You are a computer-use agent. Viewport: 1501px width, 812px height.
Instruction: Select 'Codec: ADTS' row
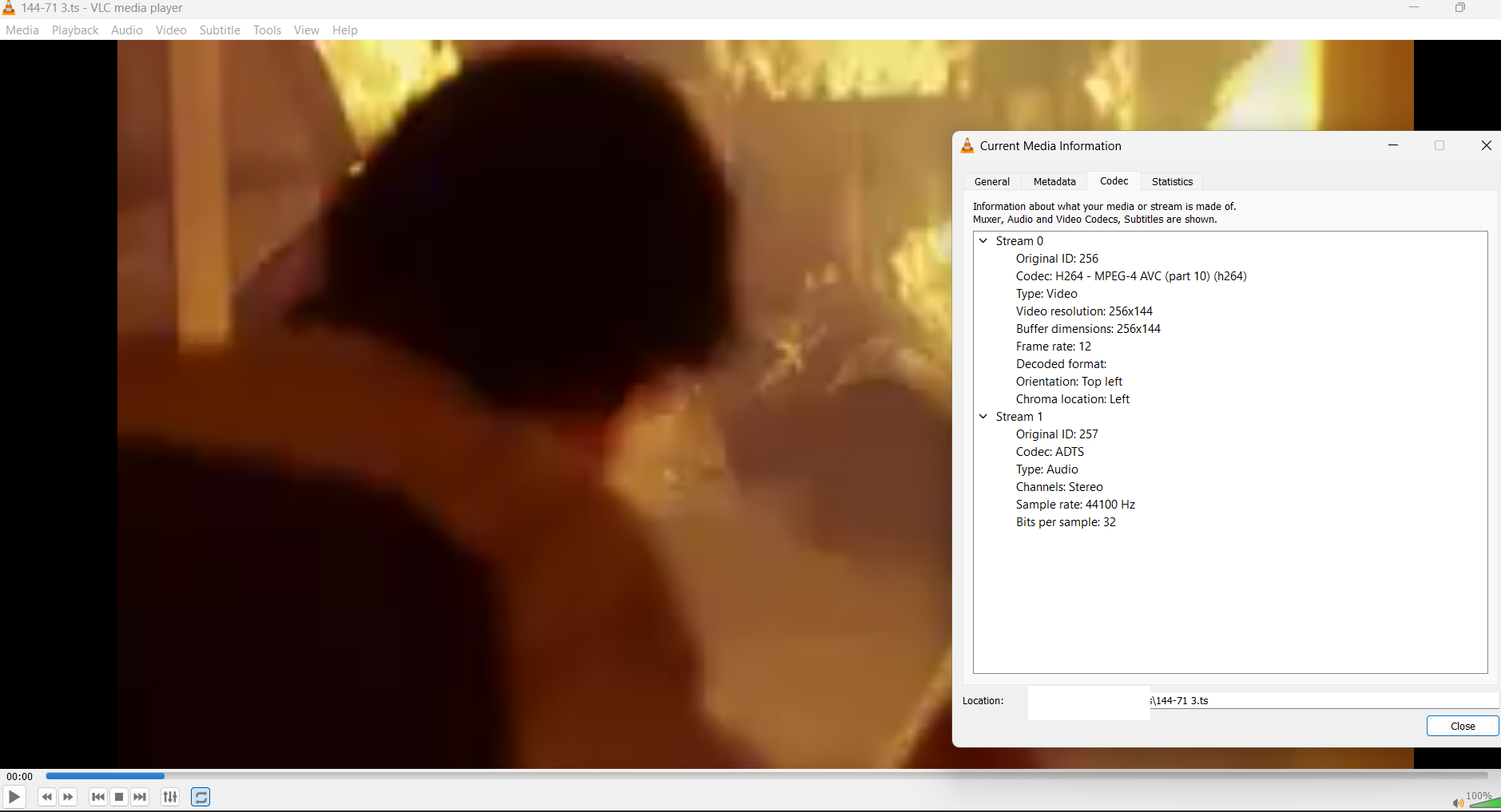coord(1050,452)
